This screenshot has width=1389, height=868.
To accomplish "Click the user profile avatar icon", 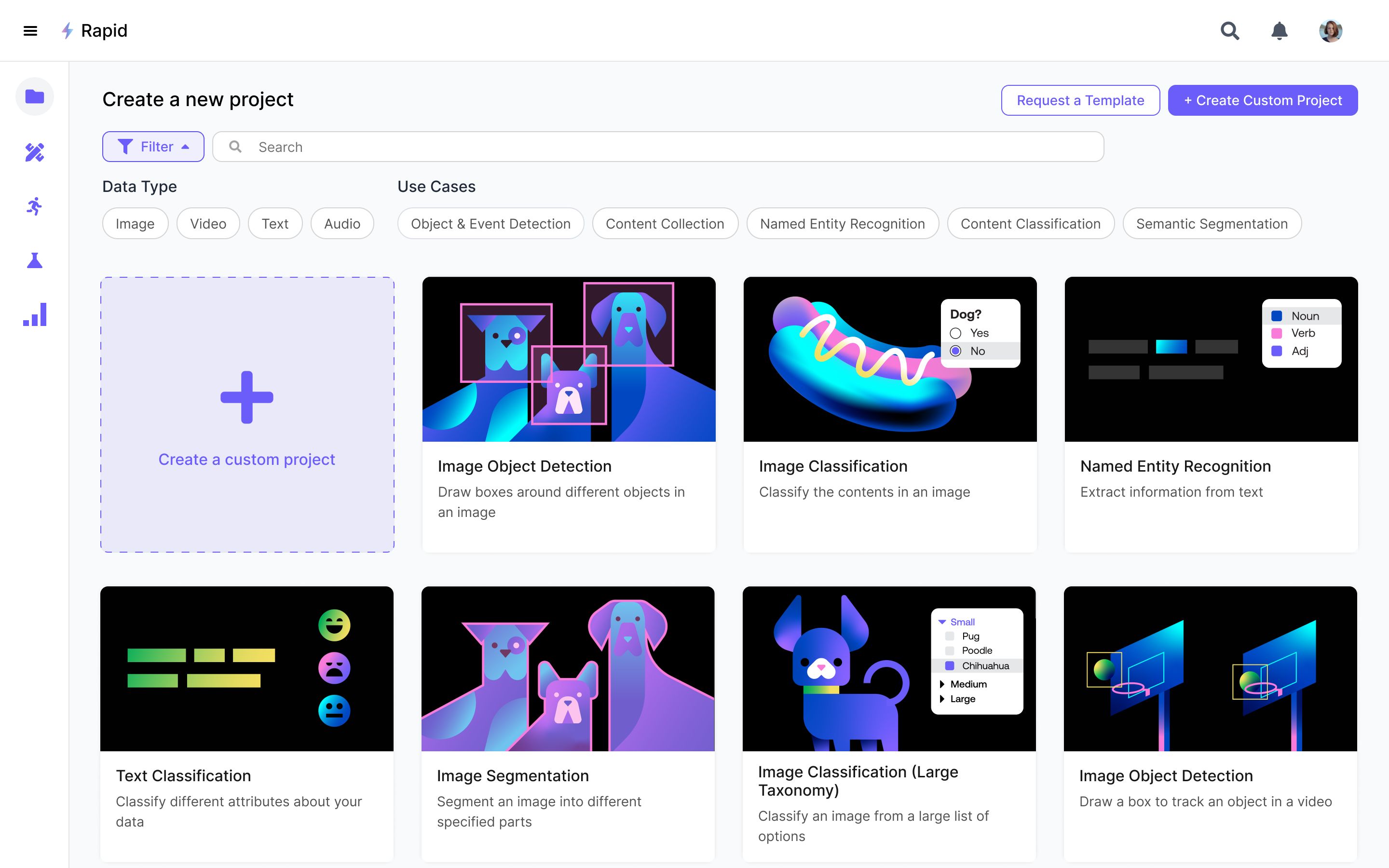I will click(1331, 30).
